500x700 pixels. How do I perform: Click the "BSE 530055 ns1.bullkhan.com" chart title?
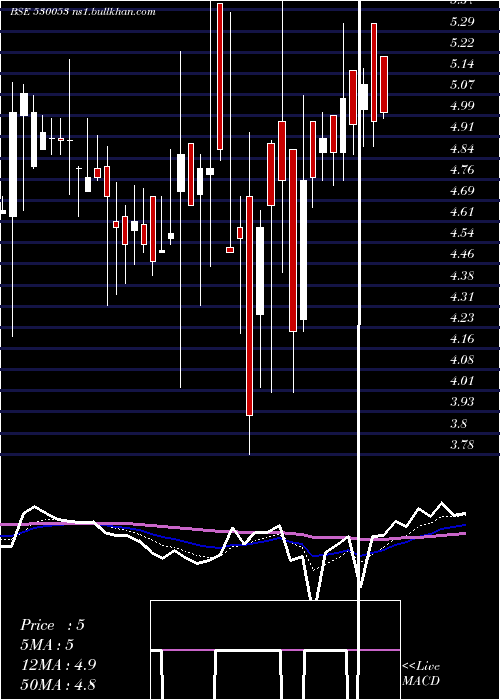tap(83, 12)
